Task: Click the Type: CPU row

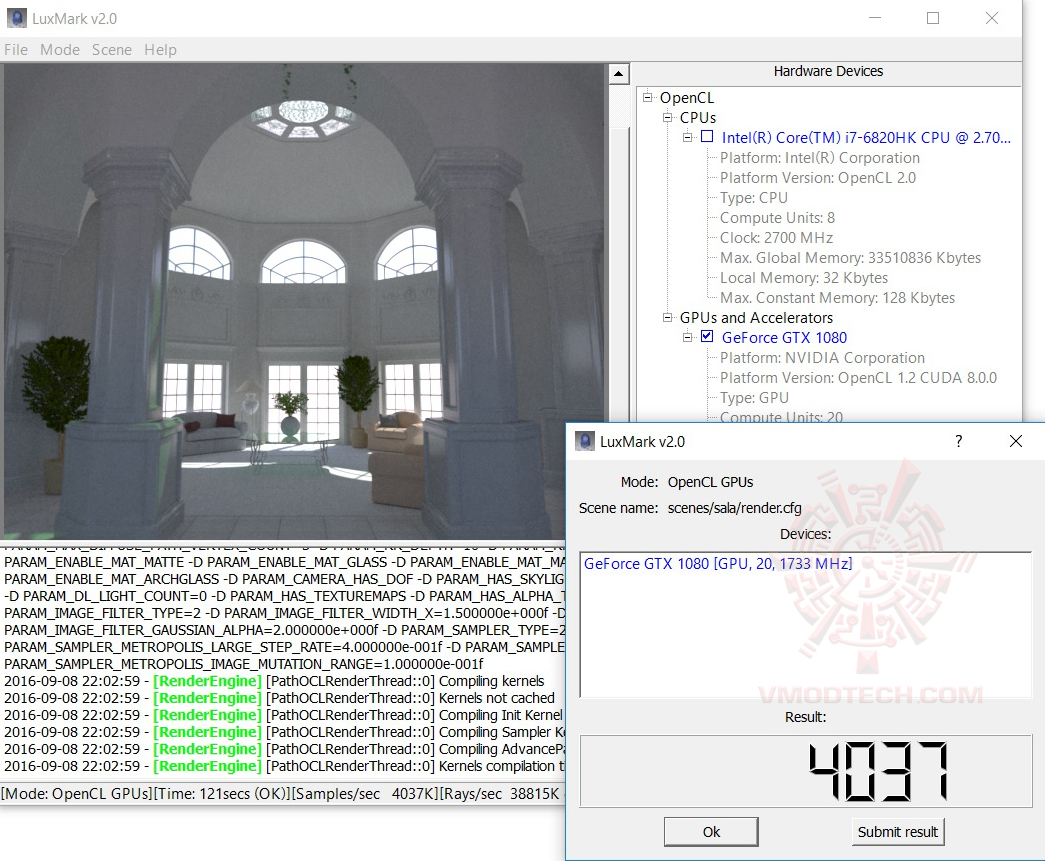Action: pos(754,198)
